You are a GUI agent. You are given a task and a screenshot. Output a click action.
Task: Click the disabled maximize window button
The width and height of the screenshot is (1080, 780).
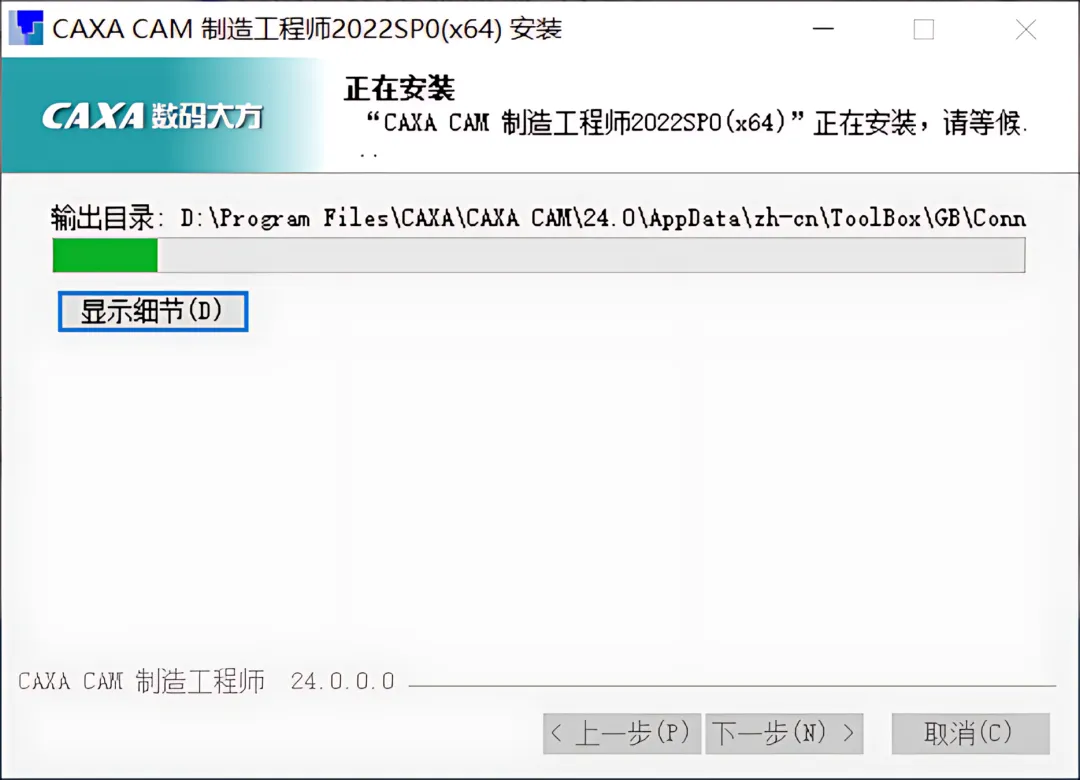pos(924,29)
